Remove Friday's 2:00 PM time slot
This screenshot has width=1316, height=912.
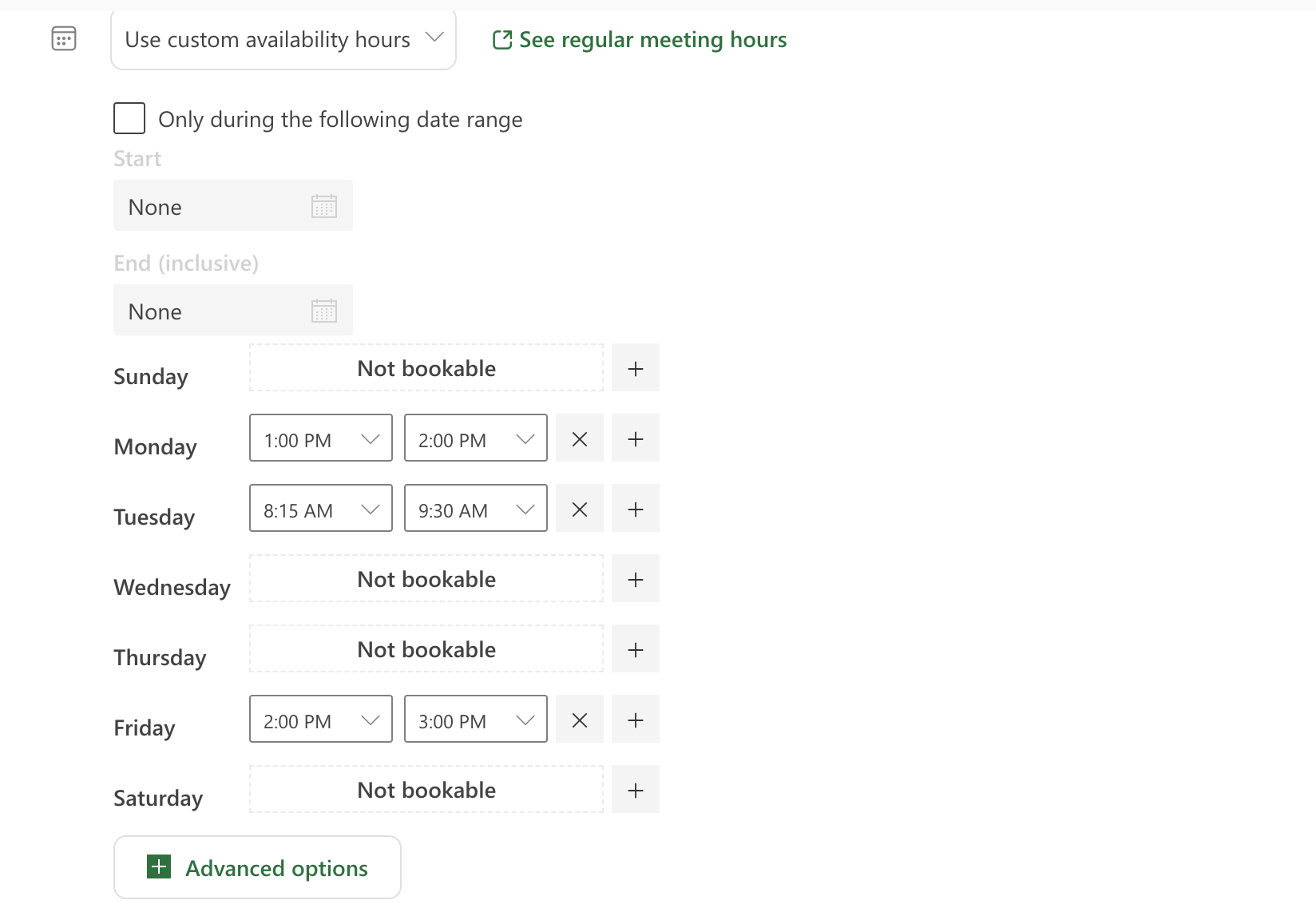[580, 720]
